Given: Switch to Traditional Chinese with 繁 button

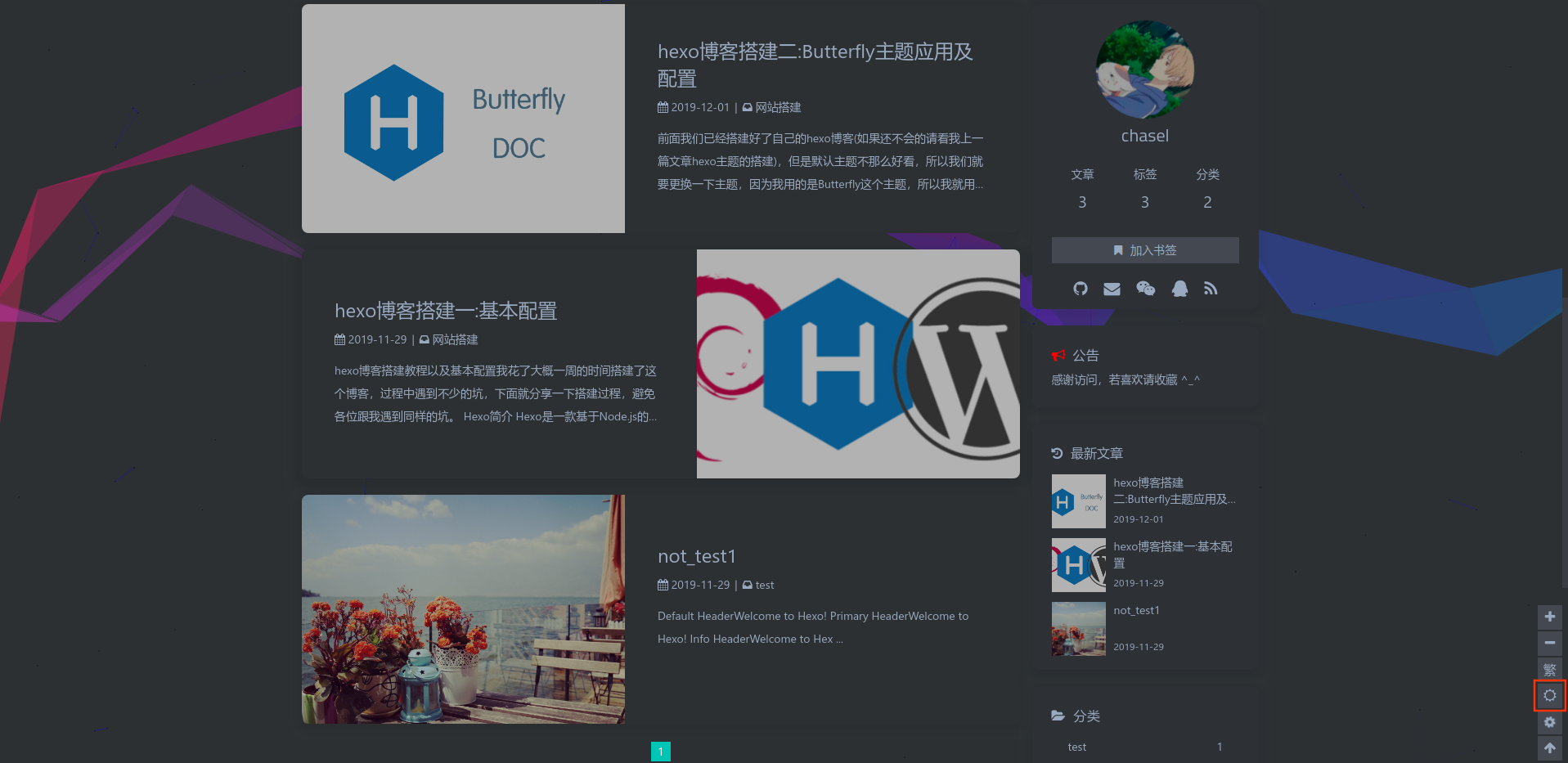Looking at the screenshot, I should (x=1549, y=669).
